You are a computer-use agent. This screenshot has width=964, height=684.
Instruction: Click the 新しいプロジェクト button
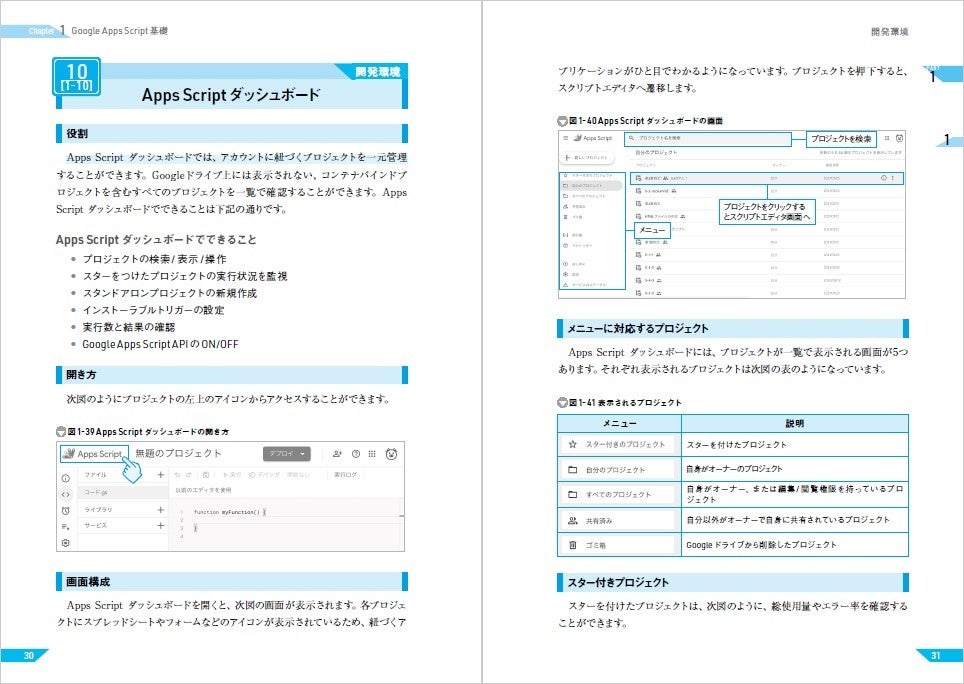point(587,158)
